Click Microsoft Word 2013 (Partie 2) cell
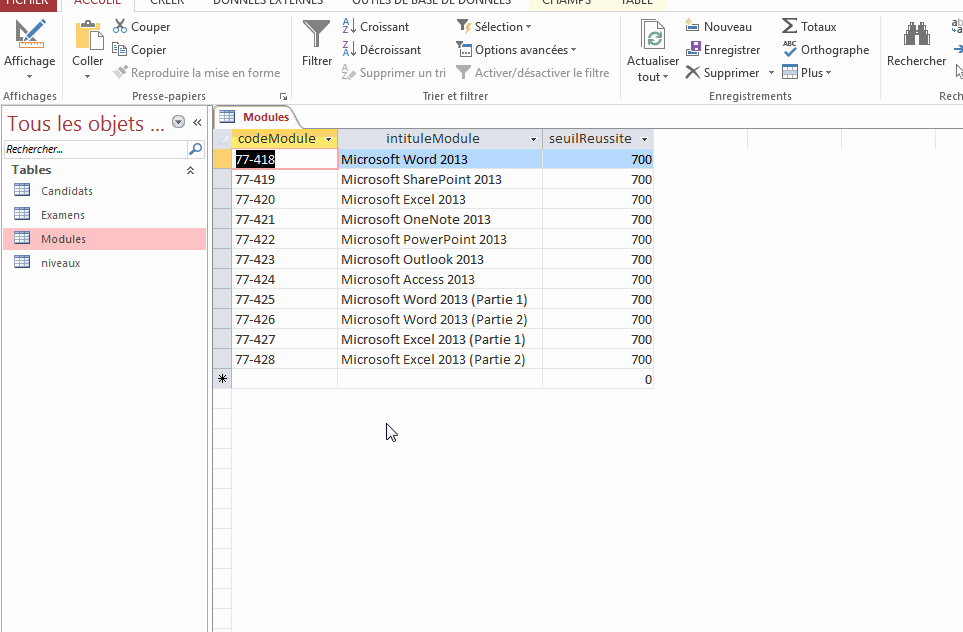This screenshot has height=632, width=963. tap(440, 319)
